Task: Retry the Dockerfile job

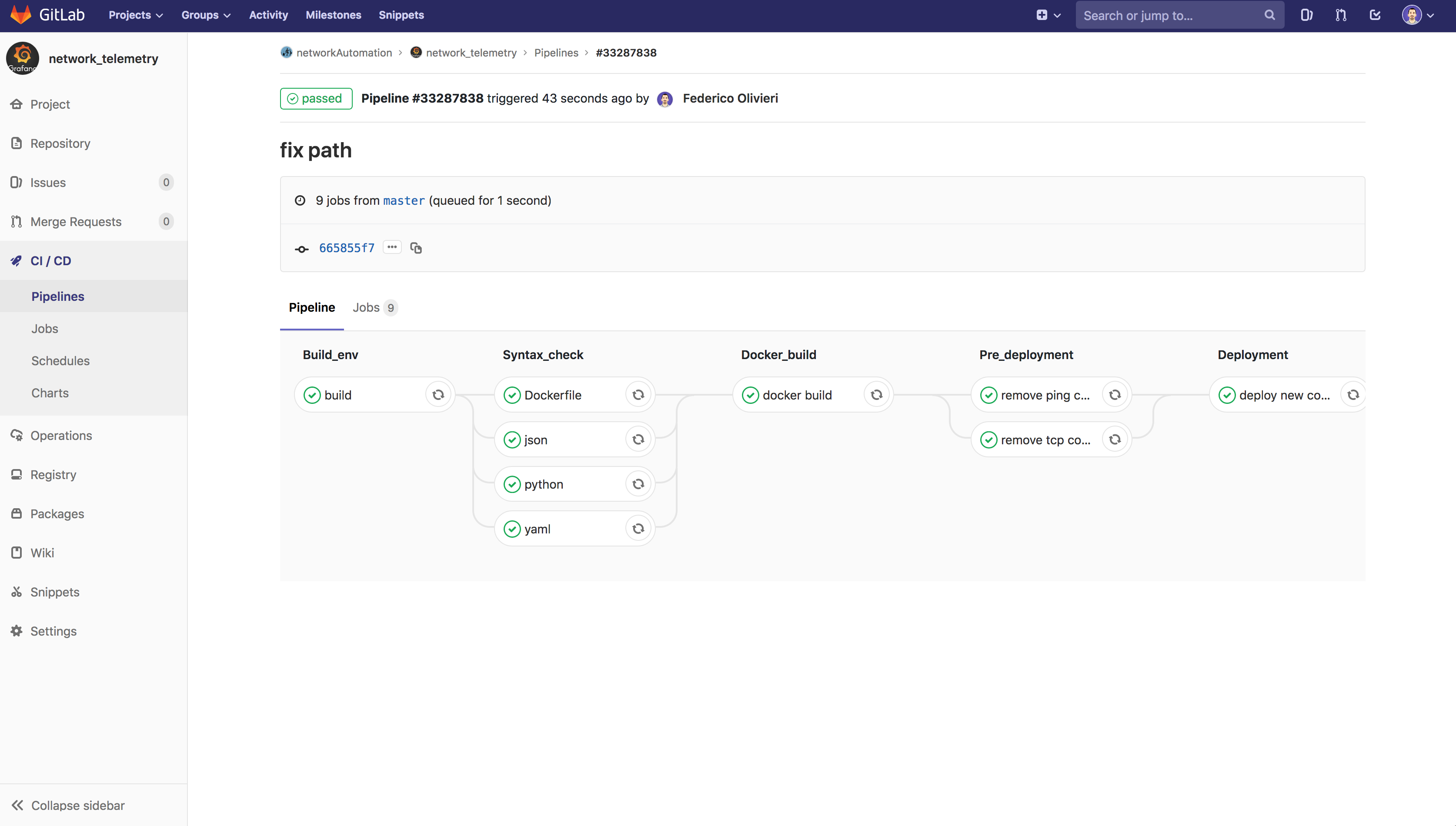Action: tap(638, 395)
